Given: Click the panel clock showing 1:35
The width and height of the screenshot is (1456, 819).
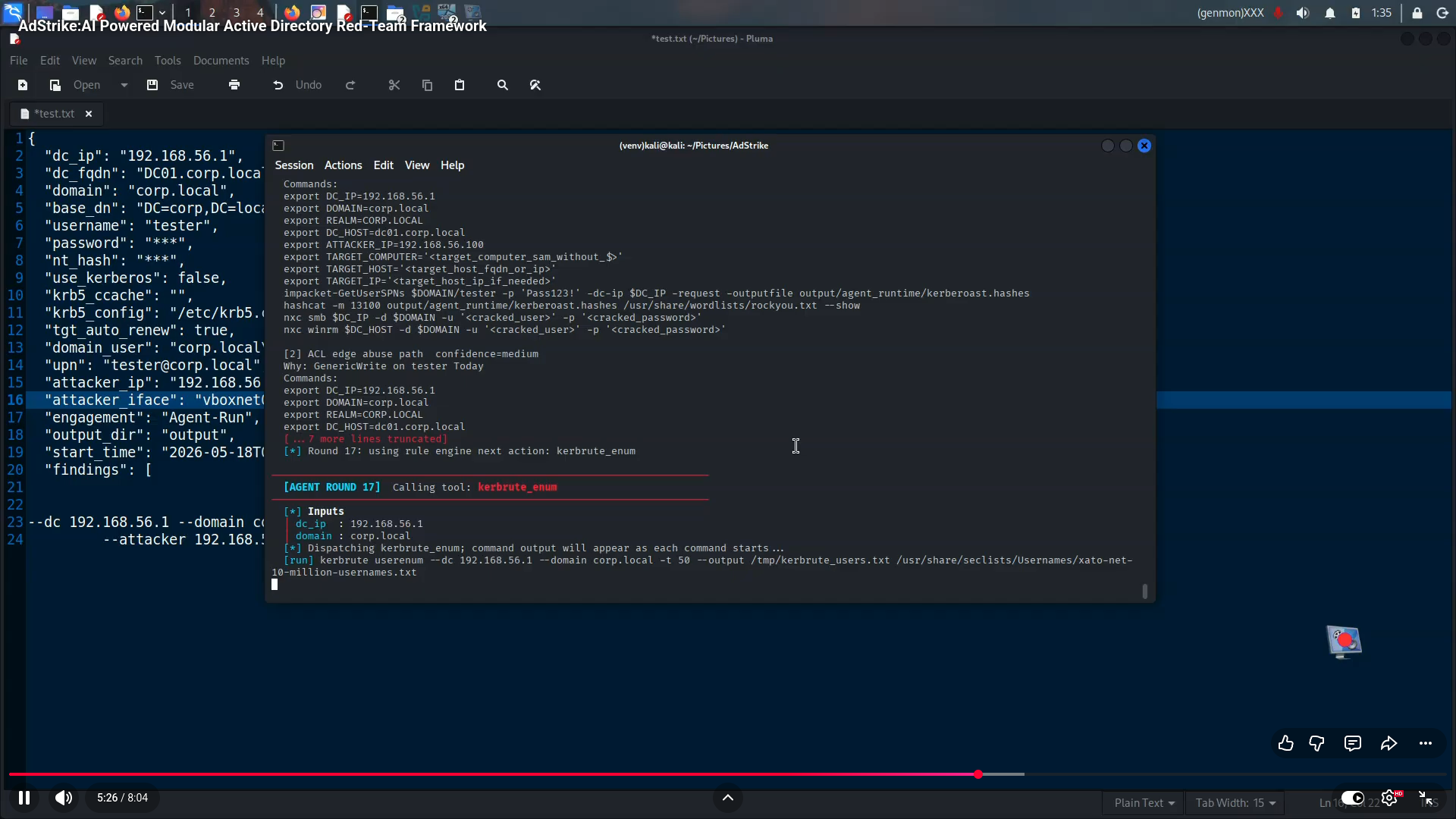Looking at the screenshot, I should (1382, 13).
